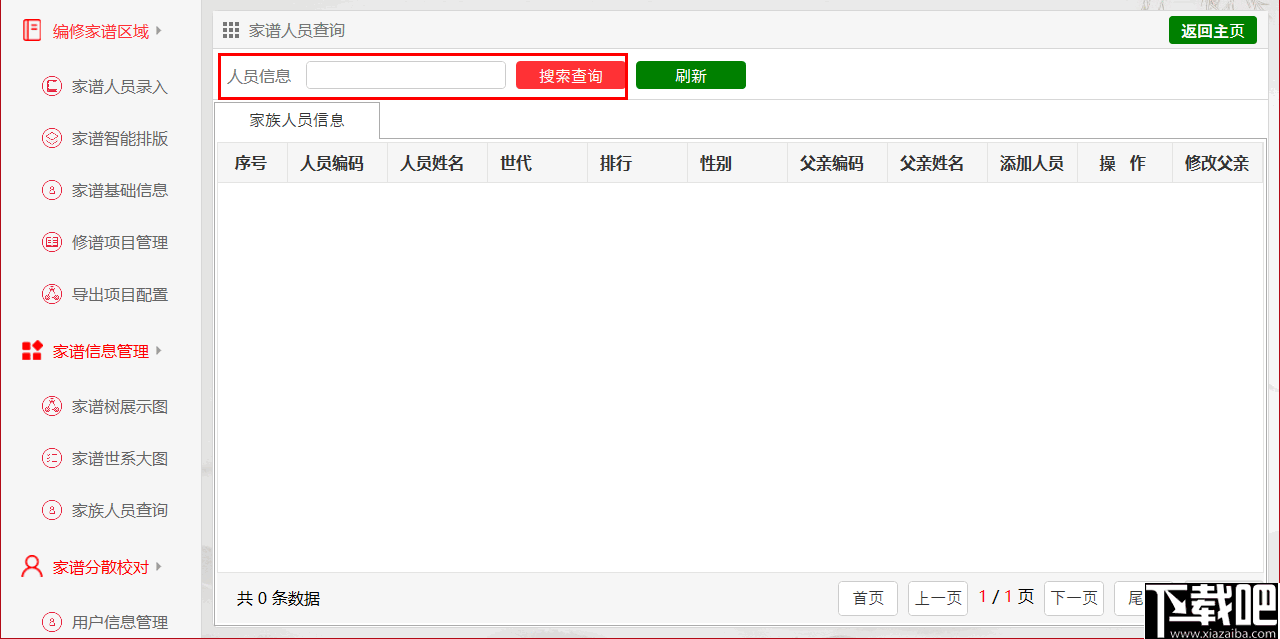
Task: Click the icon beside 家谱智能排版
Action: coord(52,138)
